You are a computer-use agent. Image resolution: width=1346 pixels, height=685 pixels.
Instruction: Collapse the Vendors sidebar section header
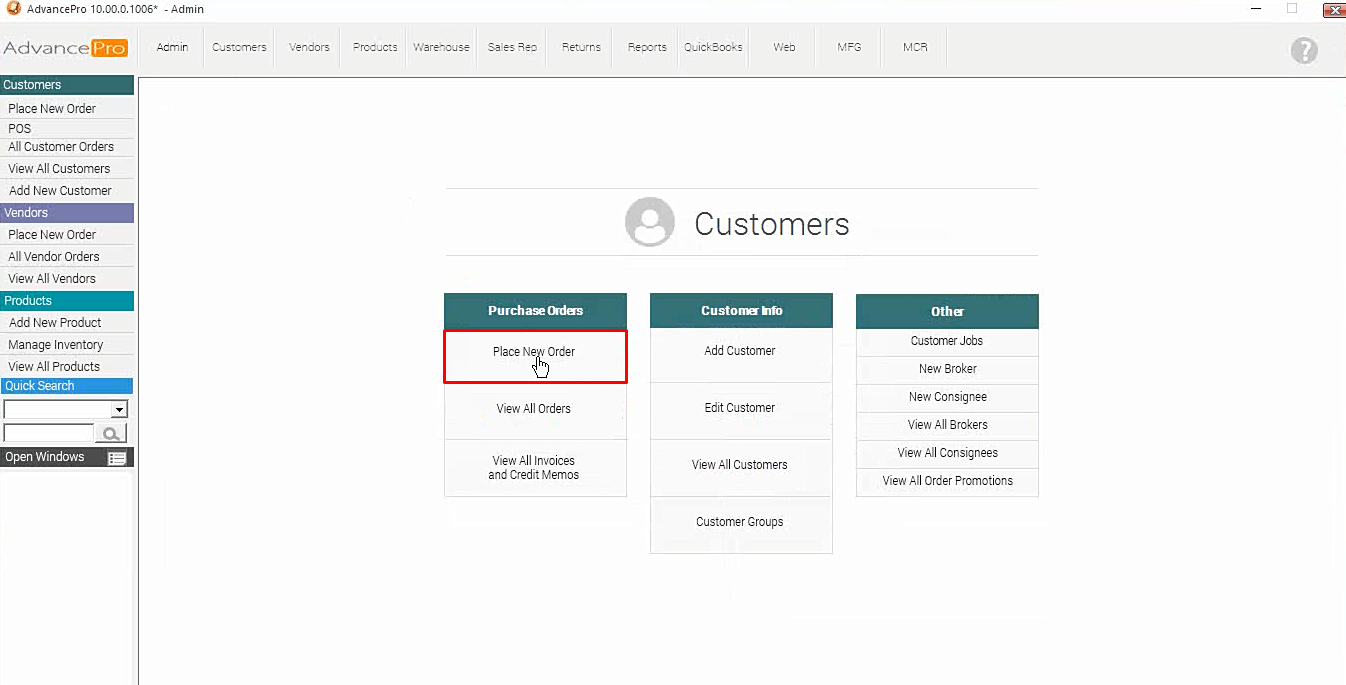coord(66,213)
